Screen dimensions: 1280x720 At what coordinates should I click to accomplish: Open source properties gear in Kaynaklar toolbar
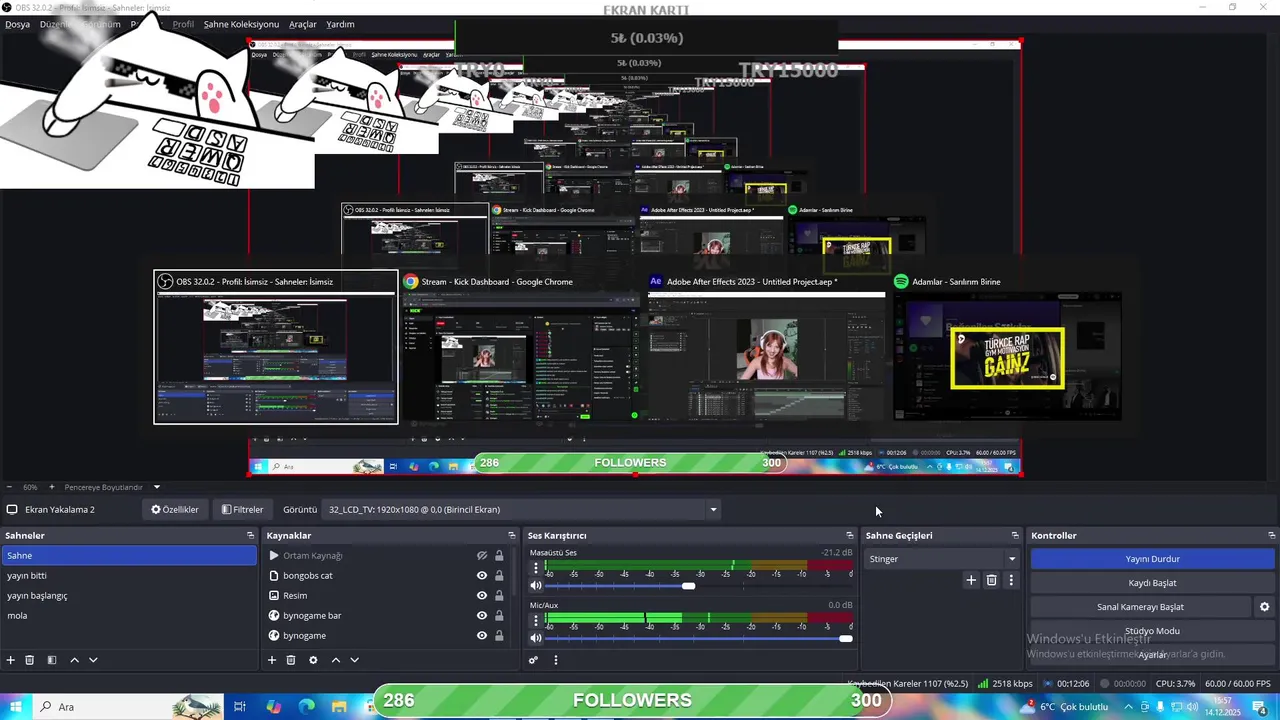[x=313, y=660]
